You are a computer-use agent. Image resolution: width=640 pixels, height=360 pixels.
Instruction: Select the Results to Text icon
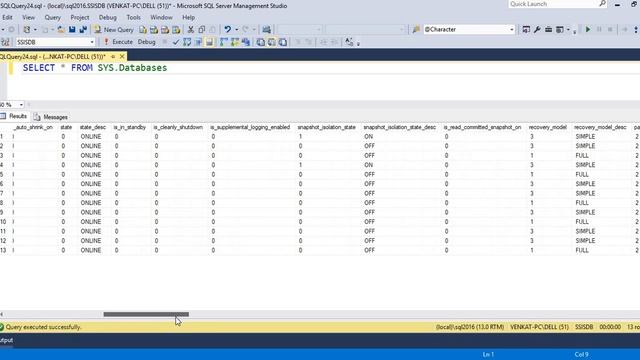[260, 42]
